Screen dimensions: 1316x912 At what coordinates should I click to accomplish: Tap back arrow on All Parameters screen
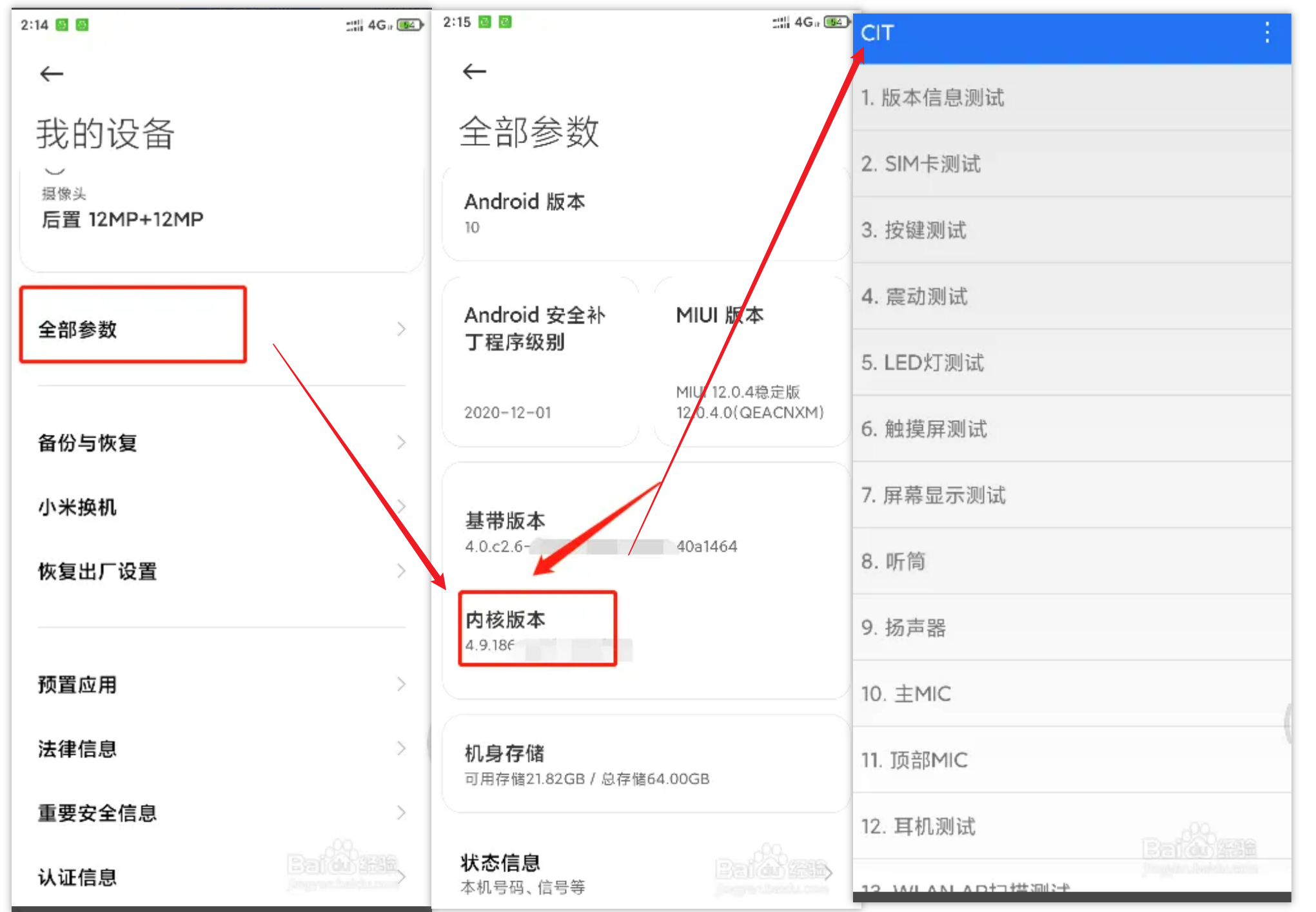(474, 71)
